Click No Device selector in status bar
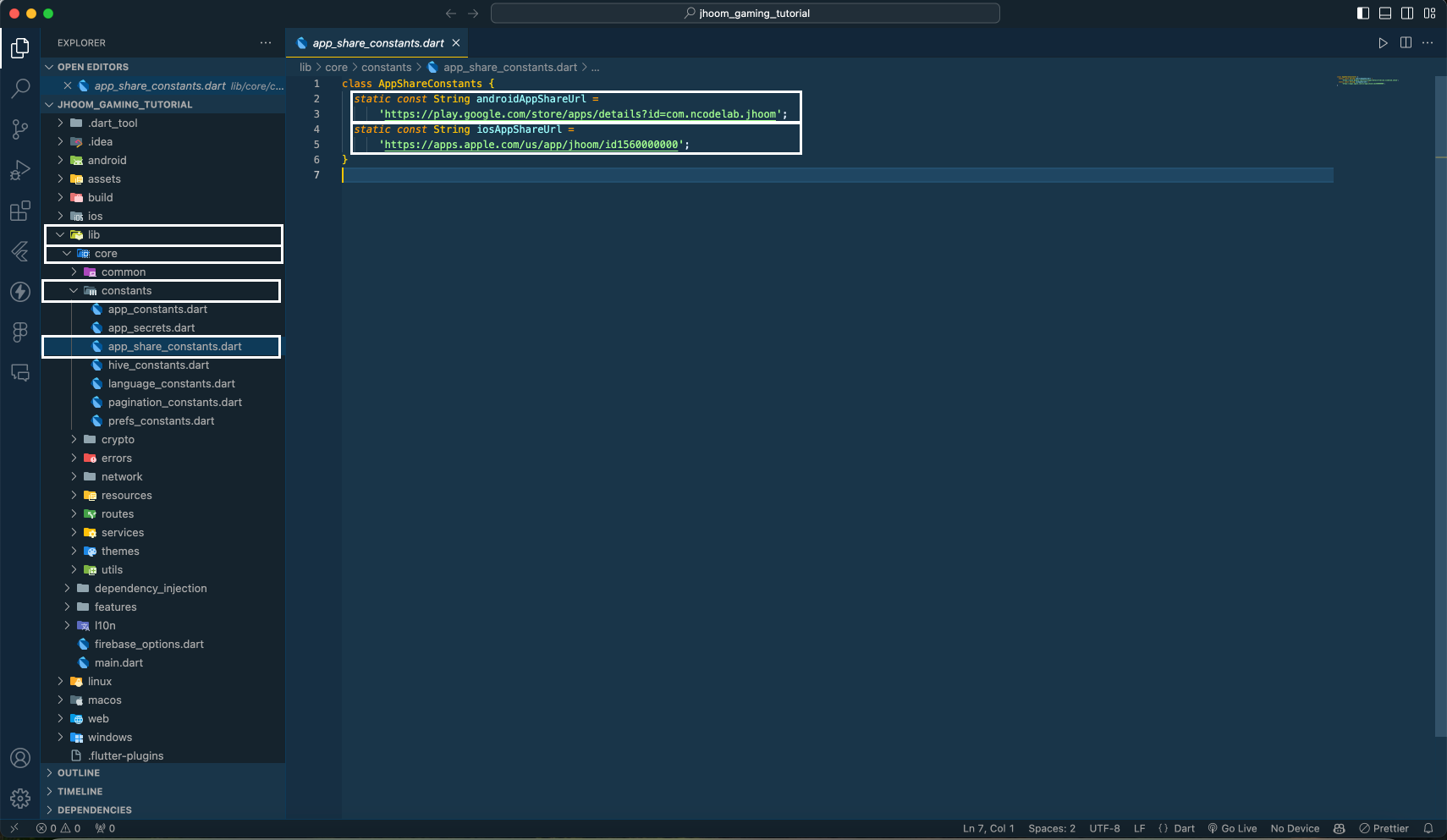1447x840 pixels. 1295,829
